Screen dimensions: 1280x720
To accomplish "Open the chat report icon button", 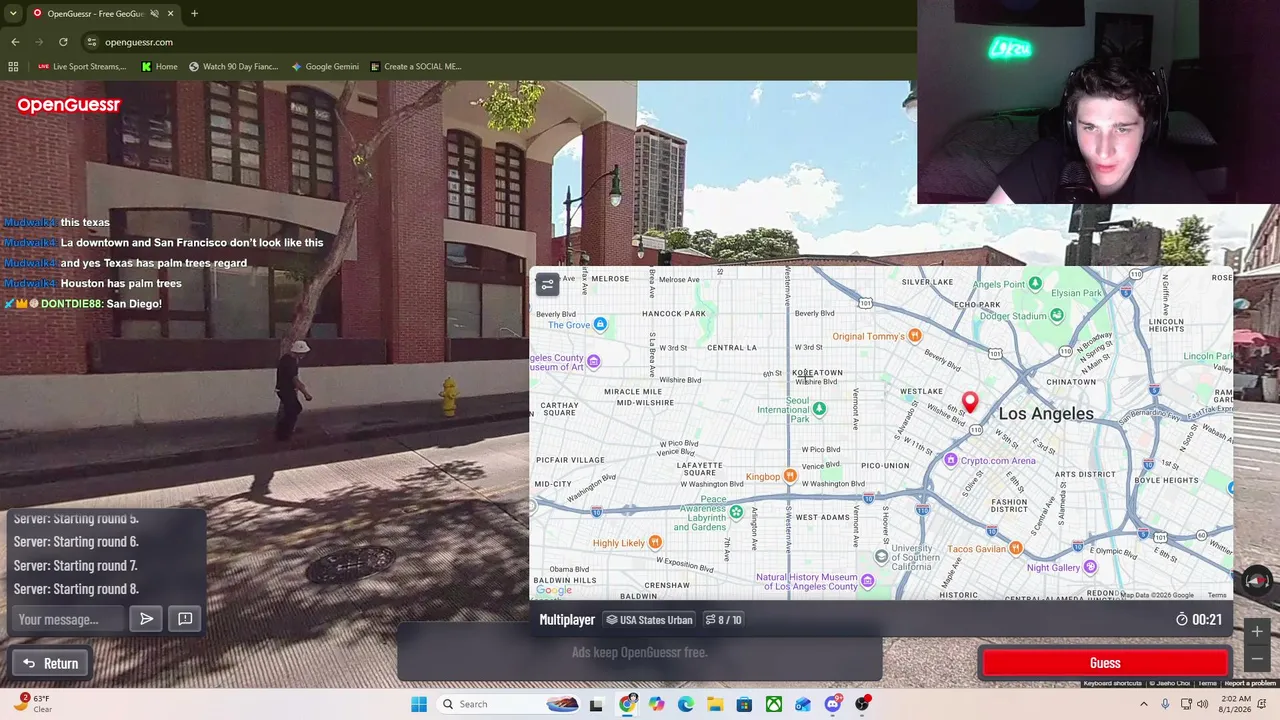I will 185,619.
